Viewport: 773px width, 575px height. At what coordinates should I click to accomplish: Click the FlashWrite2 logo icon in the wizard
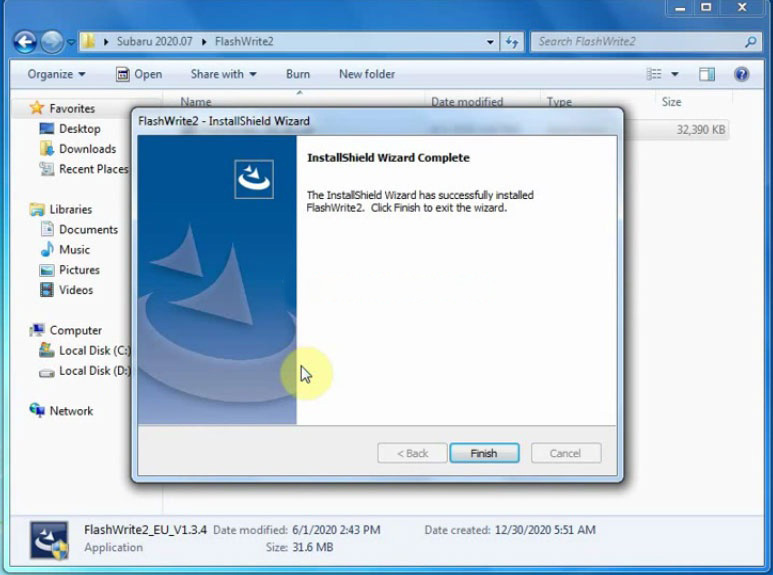[x=254, y=179]
